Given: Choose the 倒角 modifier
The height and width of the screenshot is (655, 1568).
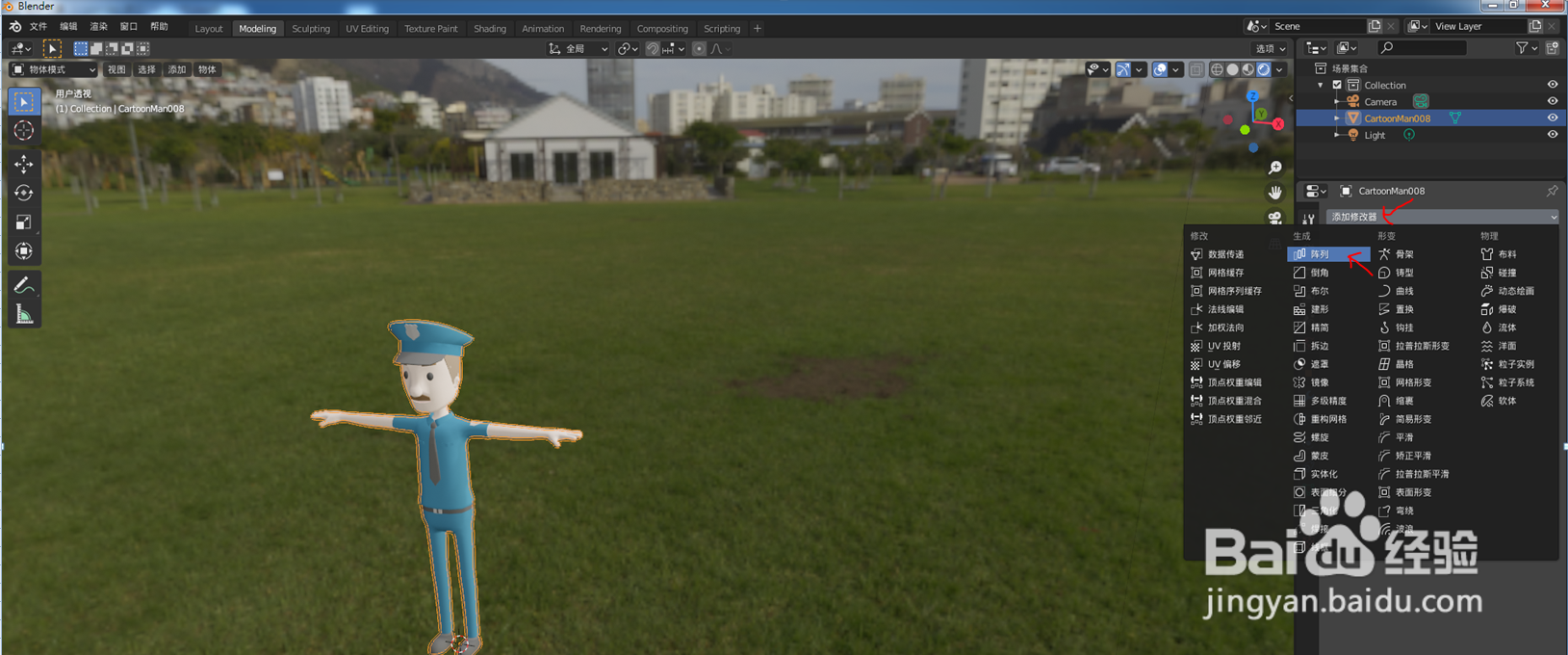Looking at the screenshot, I should [x=1328, y=273].
